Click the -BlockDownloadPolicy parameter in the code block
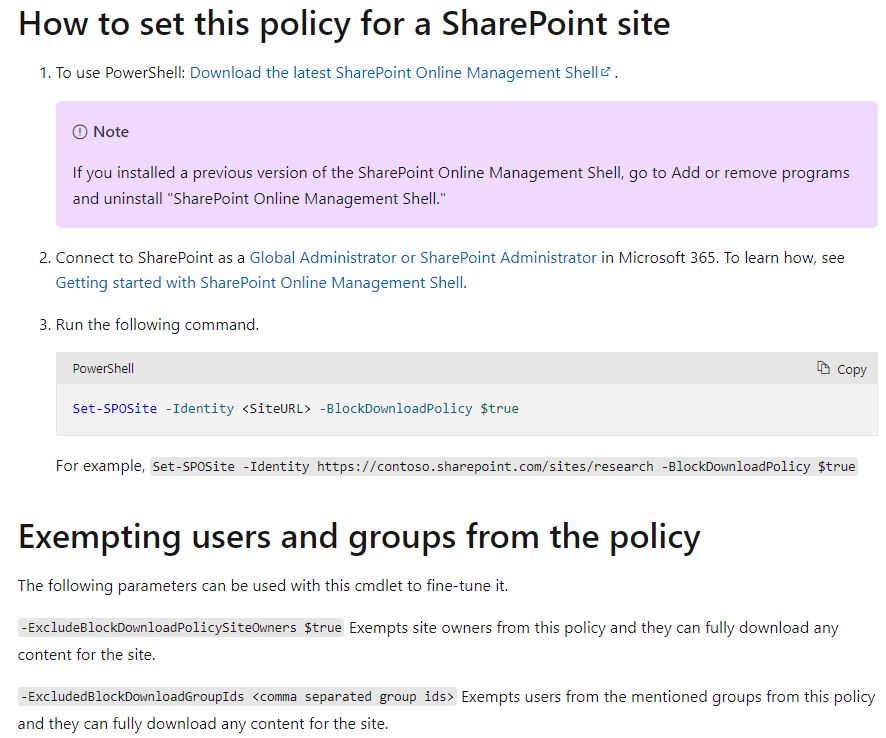 (396, 409)
